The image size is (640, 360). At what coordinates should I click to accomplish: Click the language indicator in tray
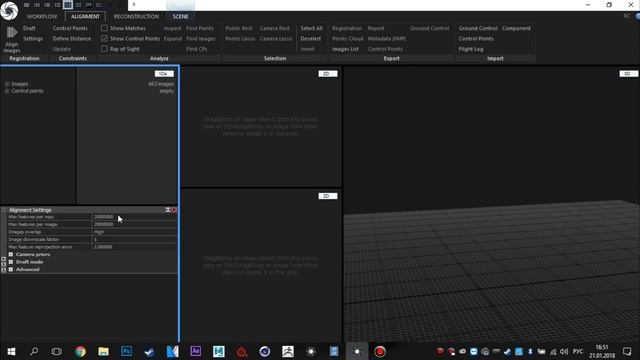pos(578,351)
